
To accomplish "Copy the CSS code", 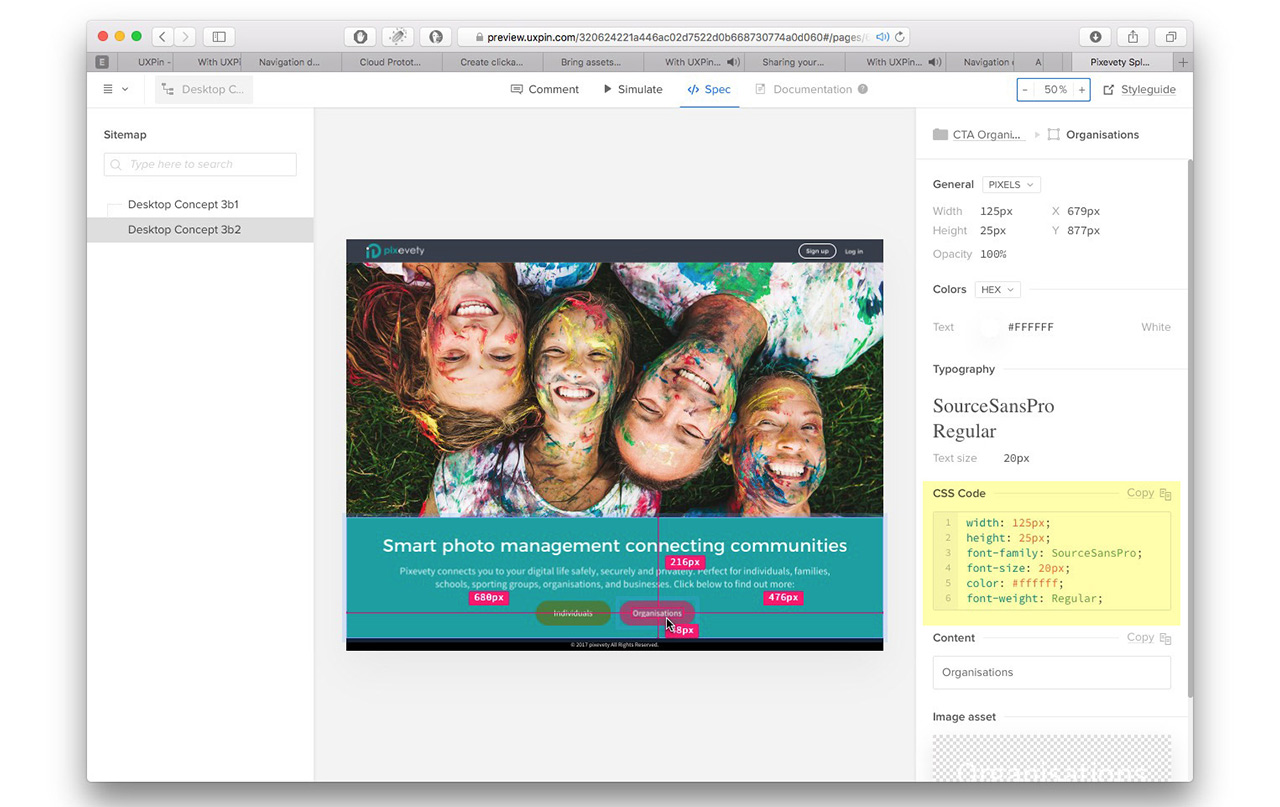I will tap(1148, 493).
